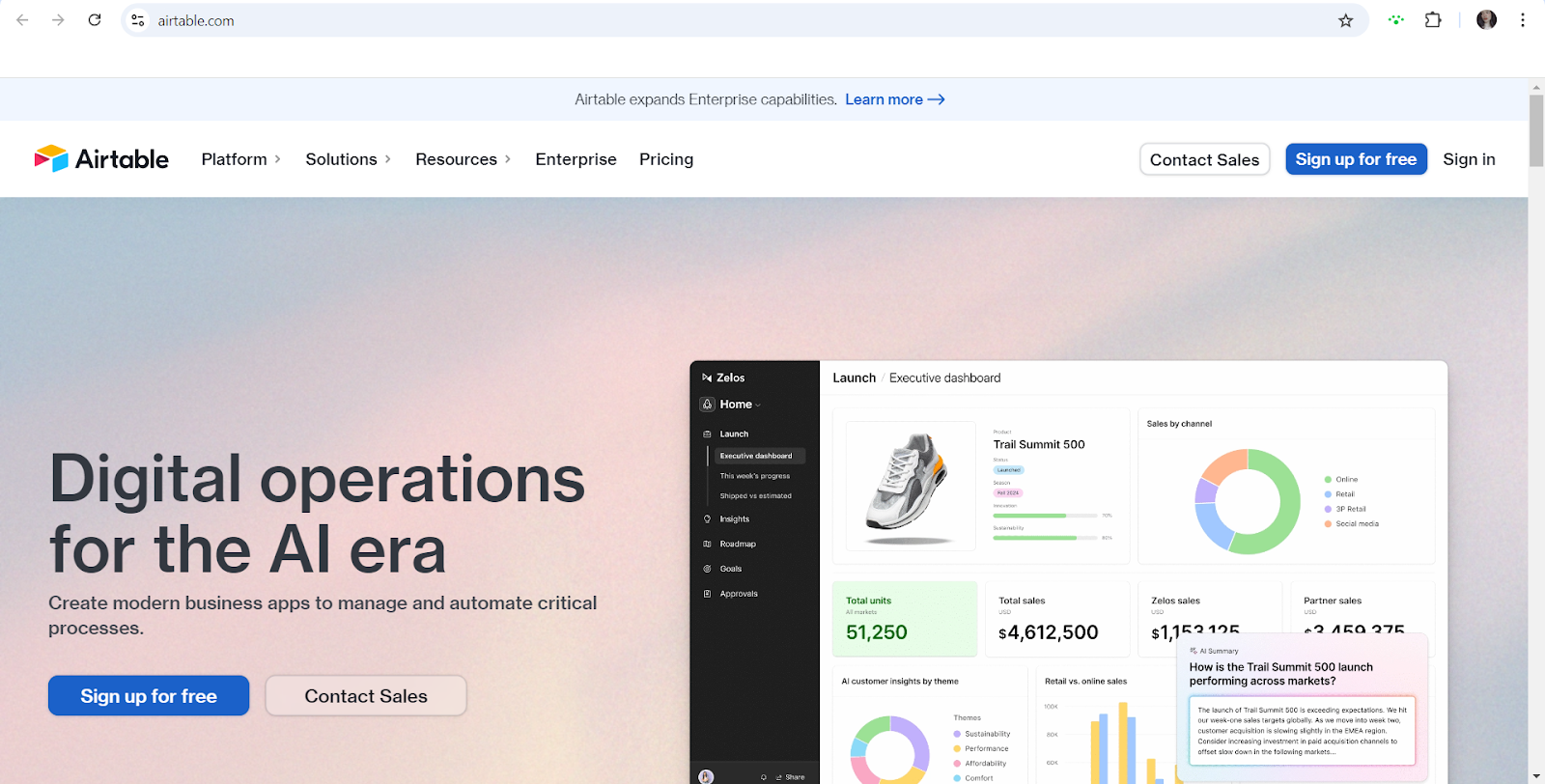The height and width of the screenshot is (784, 1545).
Task: Click the AI Summary response text box
Action: coord(1302,731)
